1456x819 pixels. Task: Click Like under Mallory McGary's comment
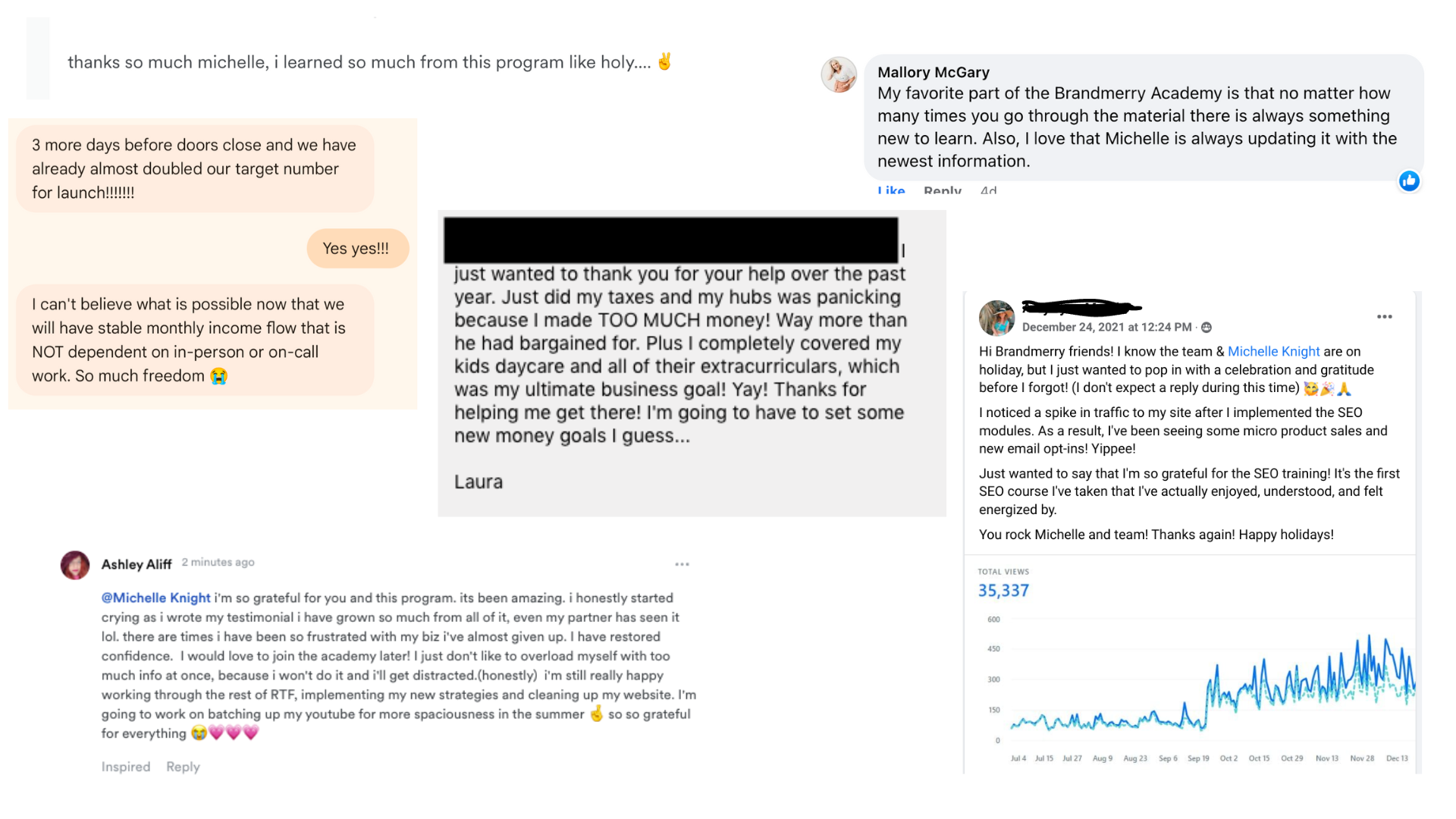coord(891,190)
